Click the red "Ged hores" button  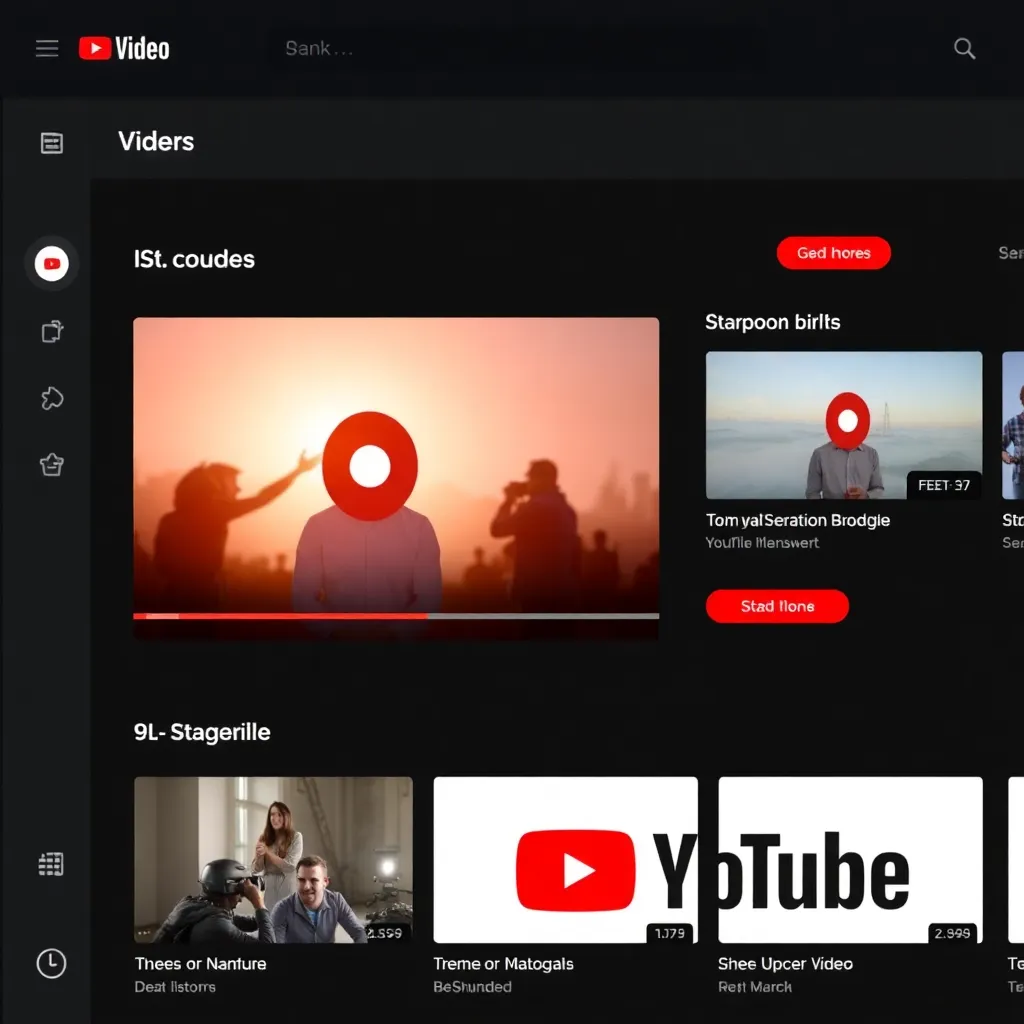pos(833,253)
